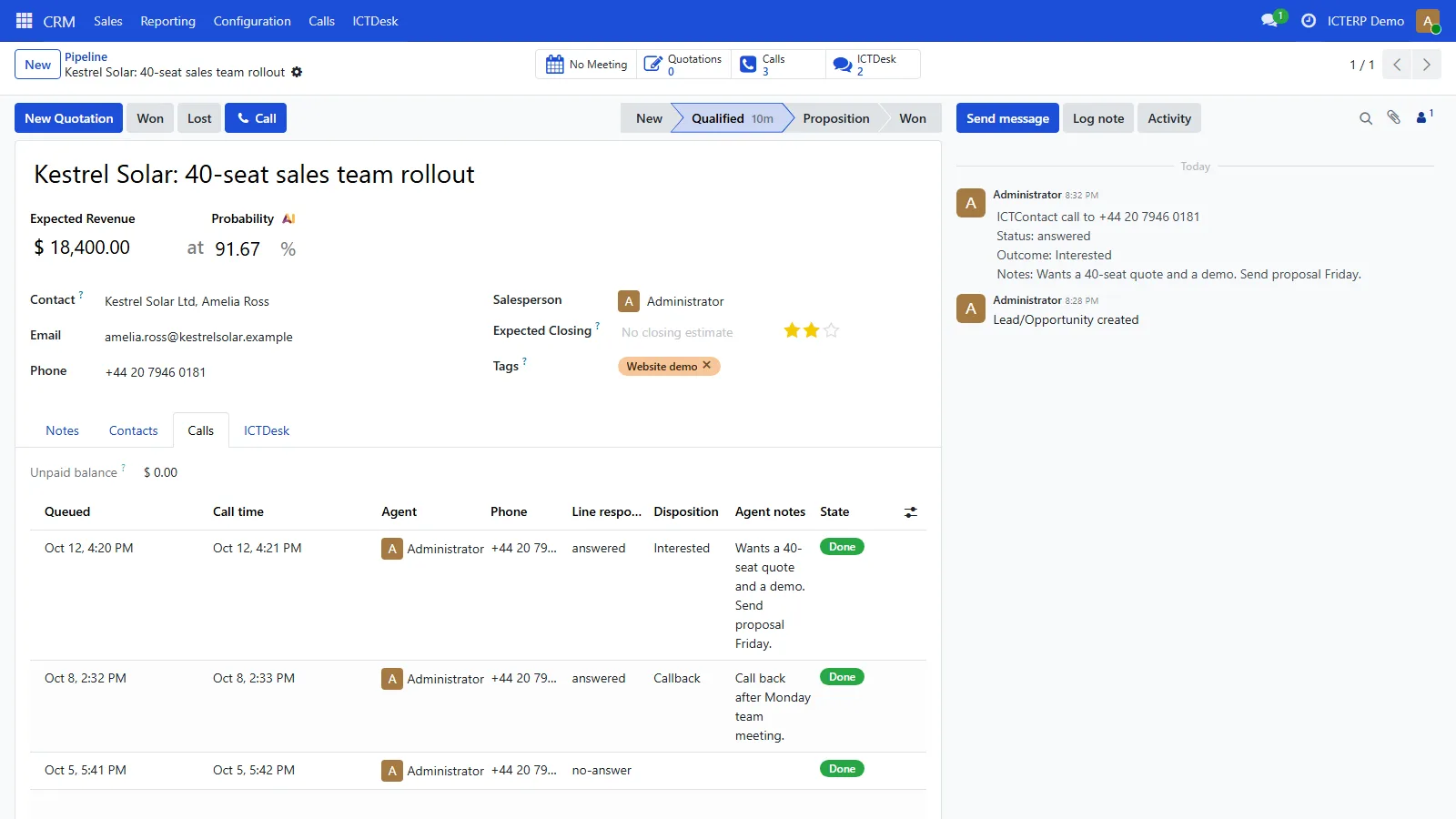
Task: Open the gear actions menu beside record title
Action: 297,72
